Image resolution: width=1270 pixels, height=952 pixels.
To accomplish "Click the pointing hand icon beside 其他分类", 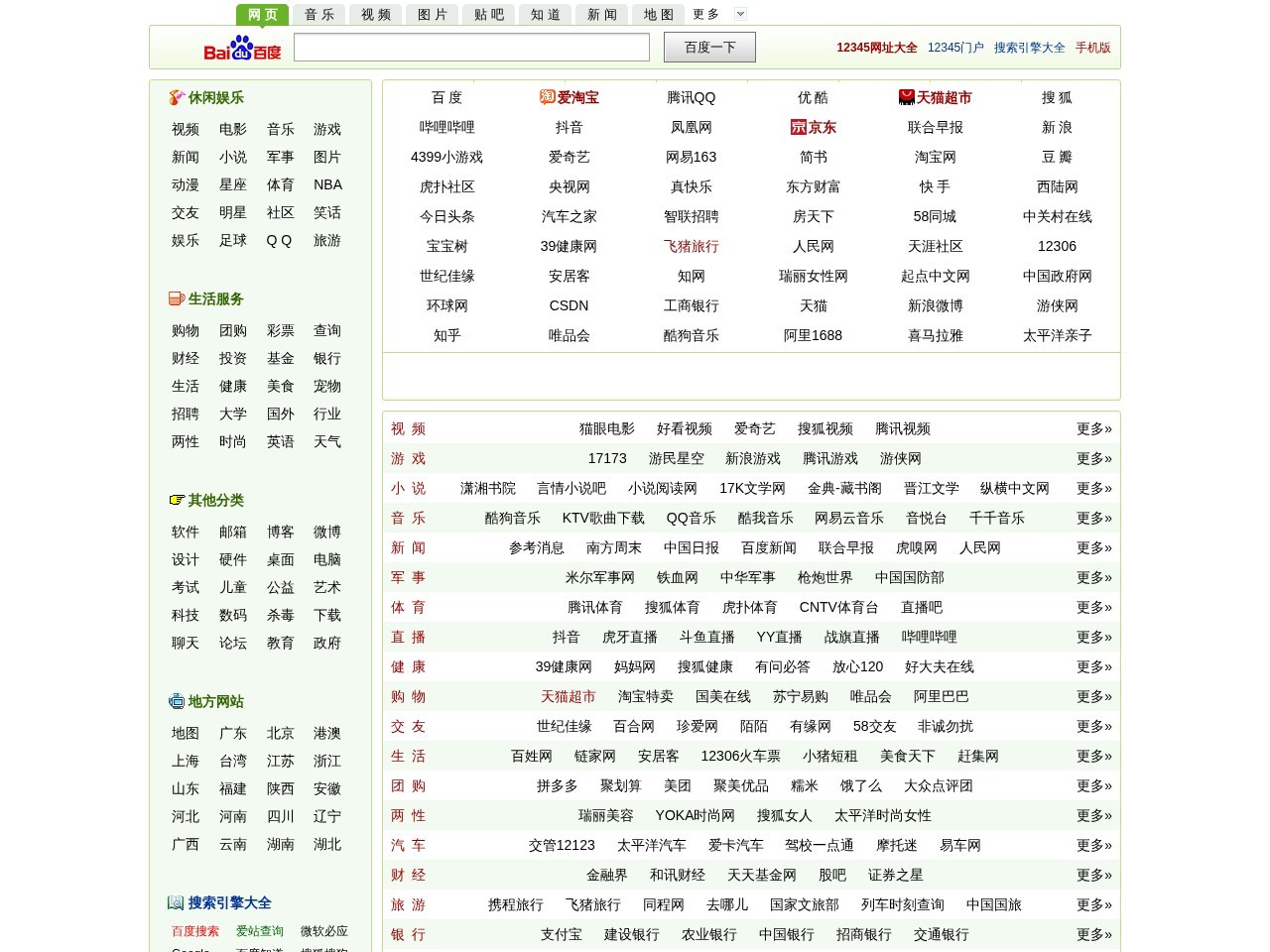I will pos(178,500).
